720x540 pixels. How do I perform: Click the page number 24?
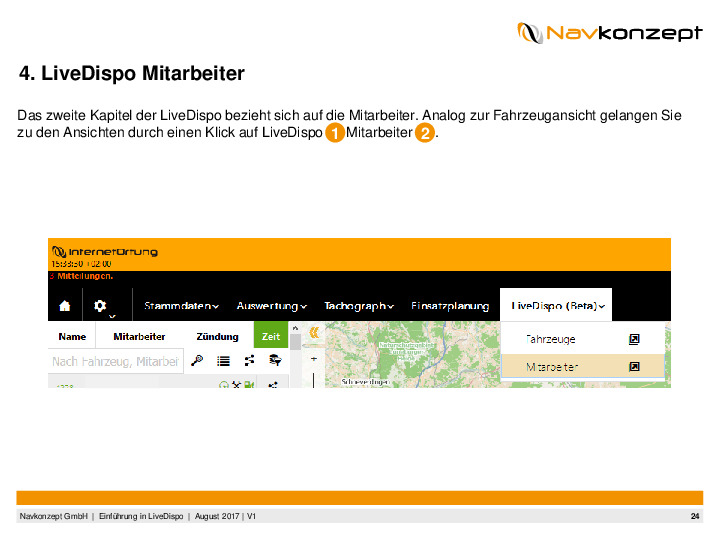(x=695, y=516)
